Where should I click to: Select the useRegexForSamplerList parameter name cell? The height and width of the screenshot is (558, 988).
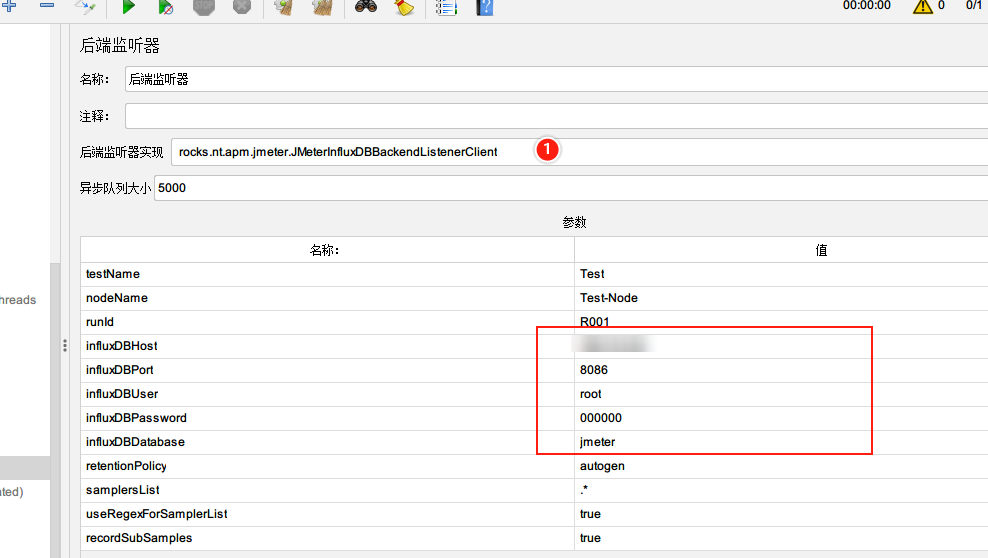[327, 514]
